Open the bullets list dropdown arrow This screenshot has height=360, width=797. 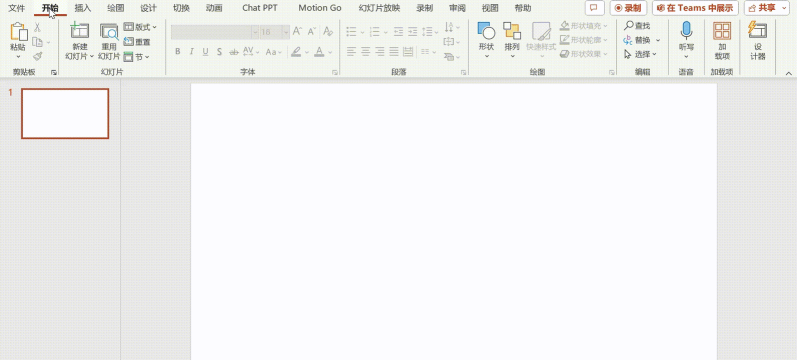click(x=362, y=33)
